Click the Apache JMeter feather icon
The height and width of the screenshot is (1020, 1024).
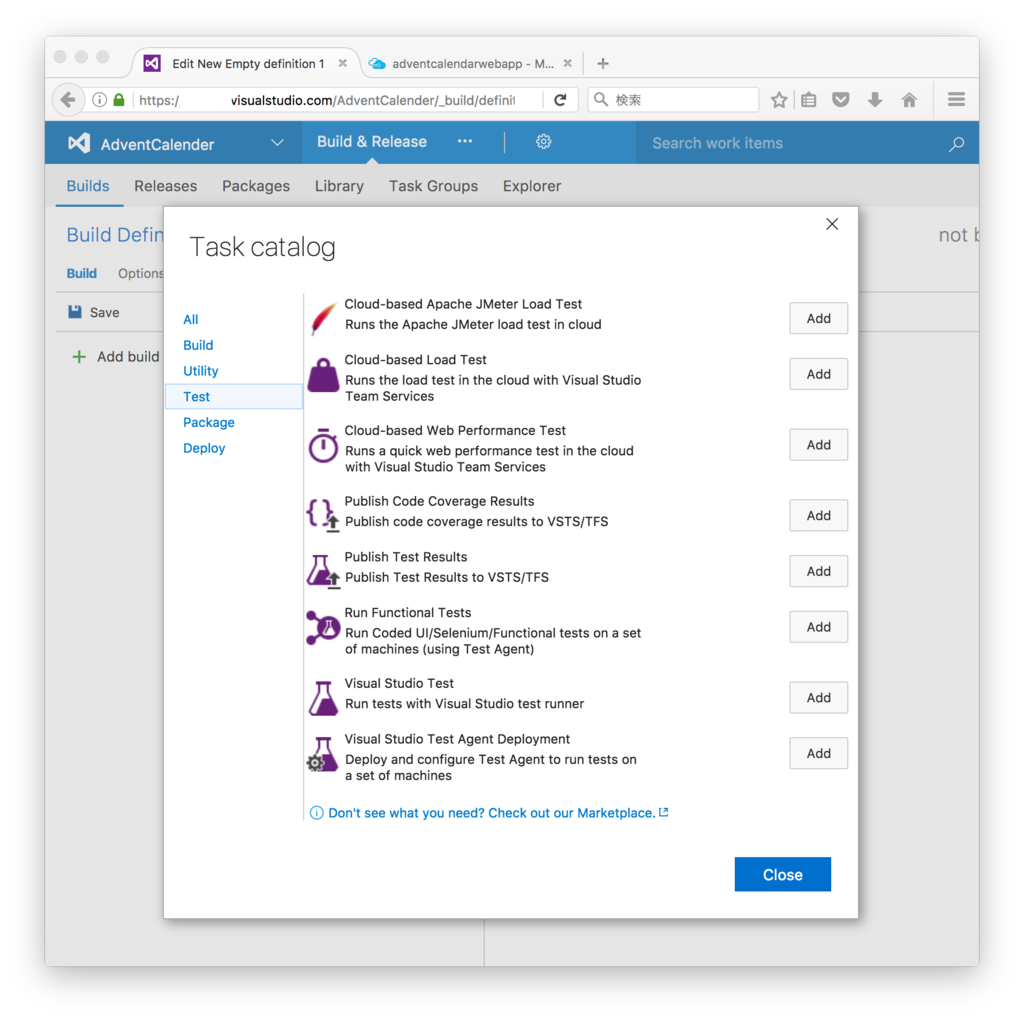pos(323,318)
